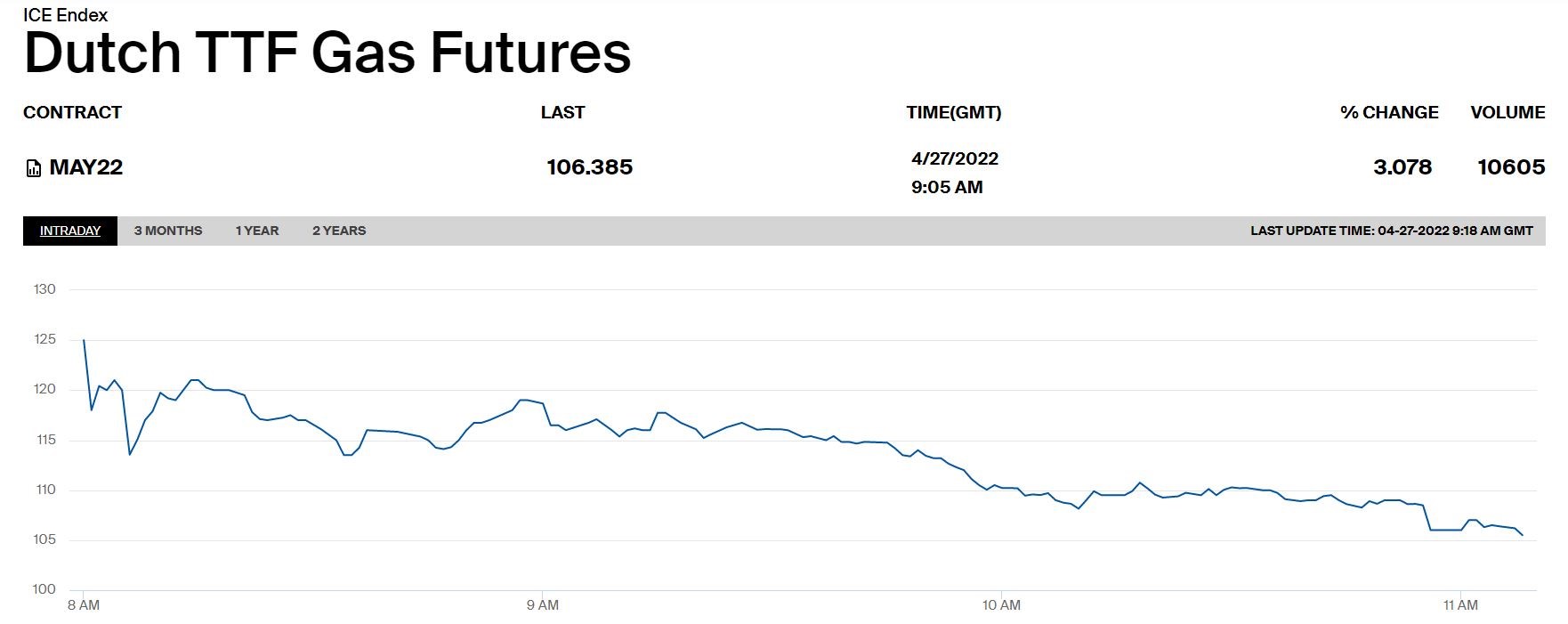Click the chart icon beside MAY22
1568x624 pixels.
coord(34,168)
